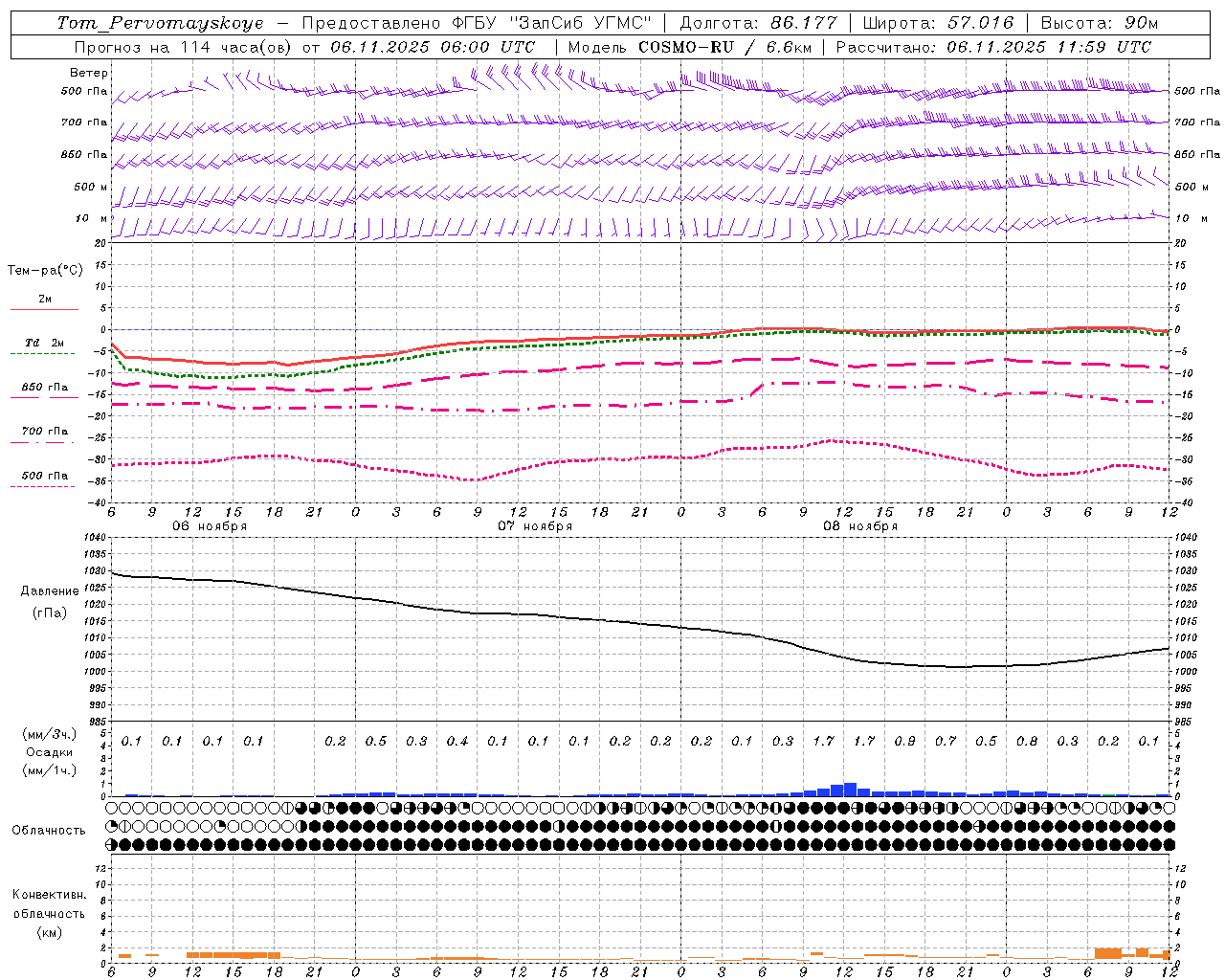The image size is (1225, 980).
Task: Click the "Ветер" wind panel label
Action: point(89,73)
